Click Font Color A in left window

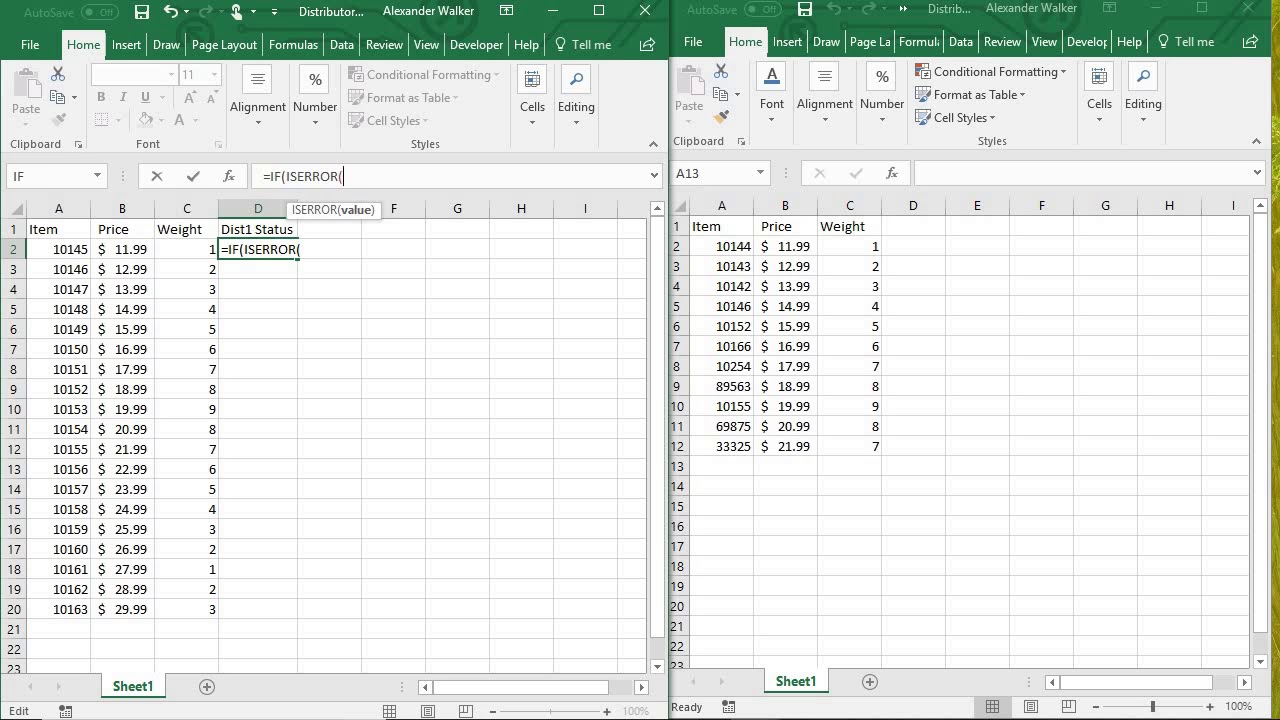180,120
